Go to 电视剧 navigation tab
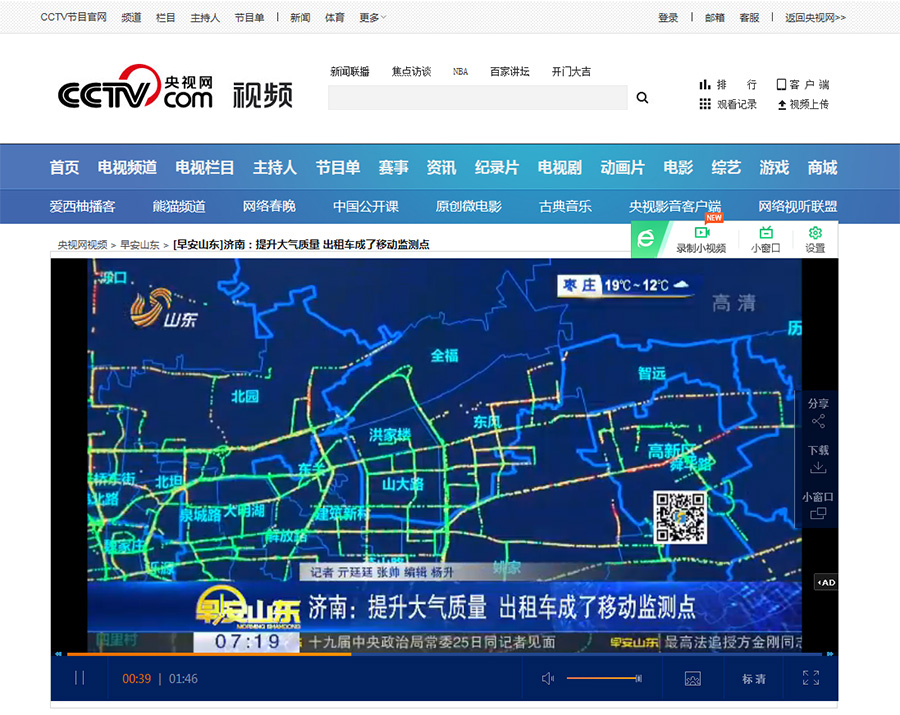This screenshot has width=900, height=715. point(559,167)
